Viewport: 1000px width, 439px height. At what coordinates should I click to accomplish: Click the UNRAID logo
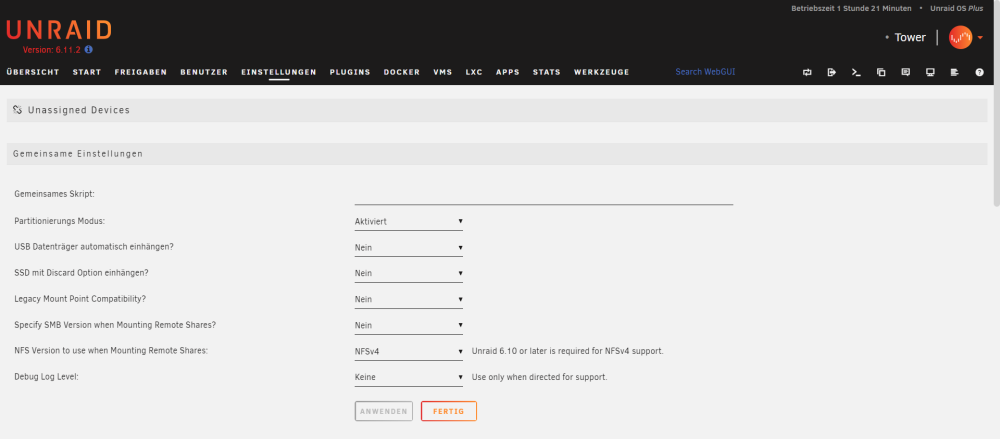coord(59,30)
